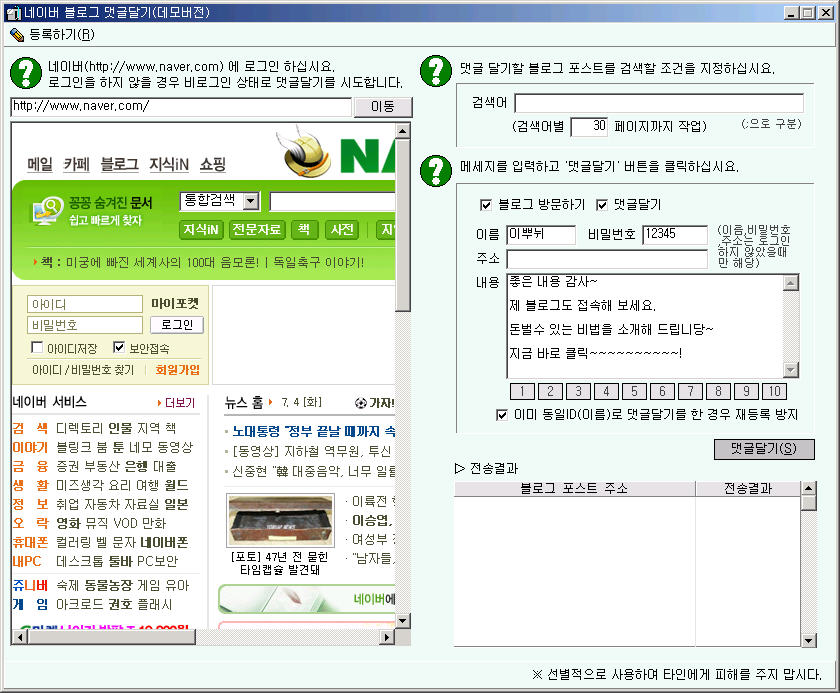Open the 블로그 tab on Naver page

tap(119, 164)
